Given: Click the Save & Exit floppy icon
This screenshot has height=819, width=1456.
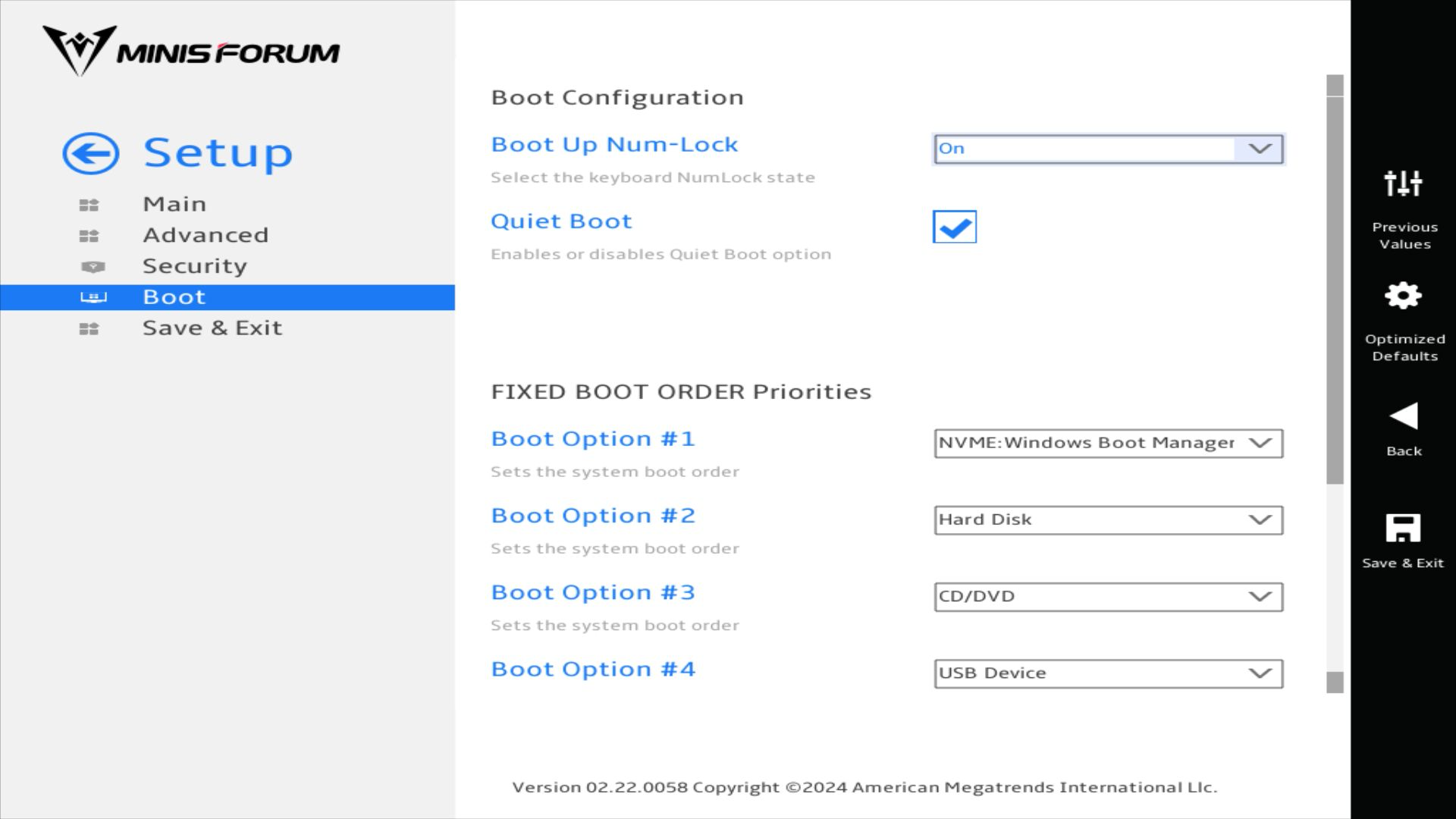Looking at the screenshot, I should (1403, 528).
